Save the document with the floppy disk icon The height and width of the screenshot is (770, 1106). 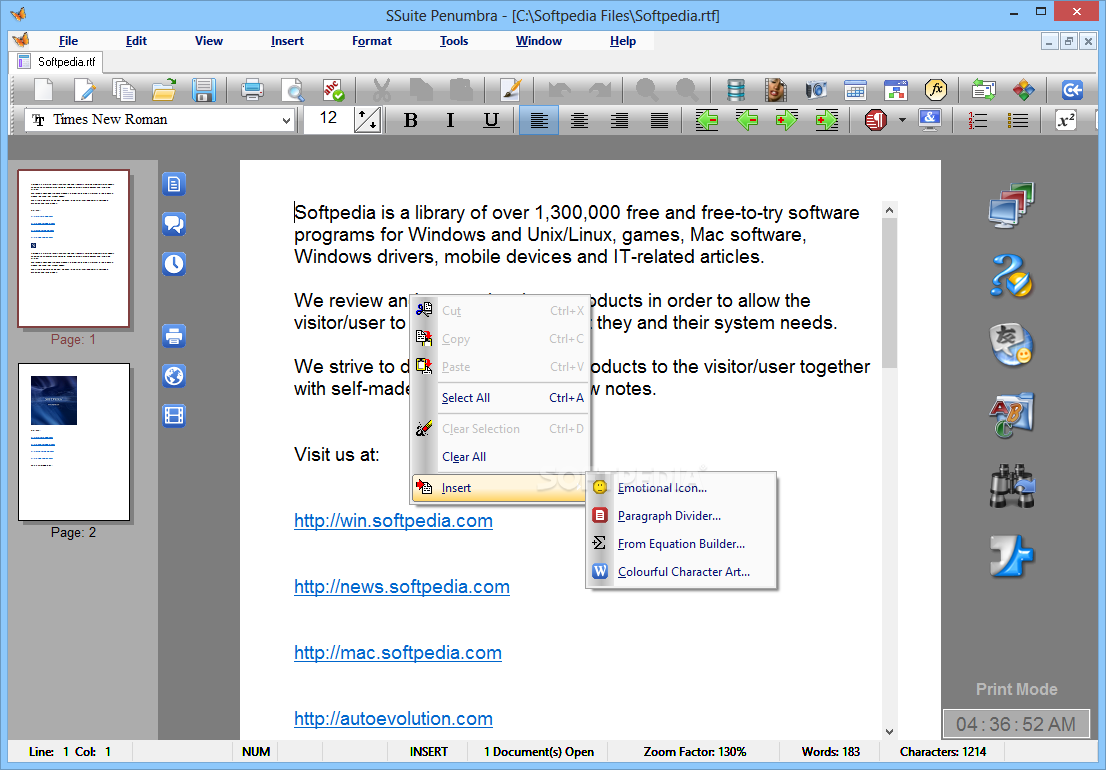(x=203, y=90)
